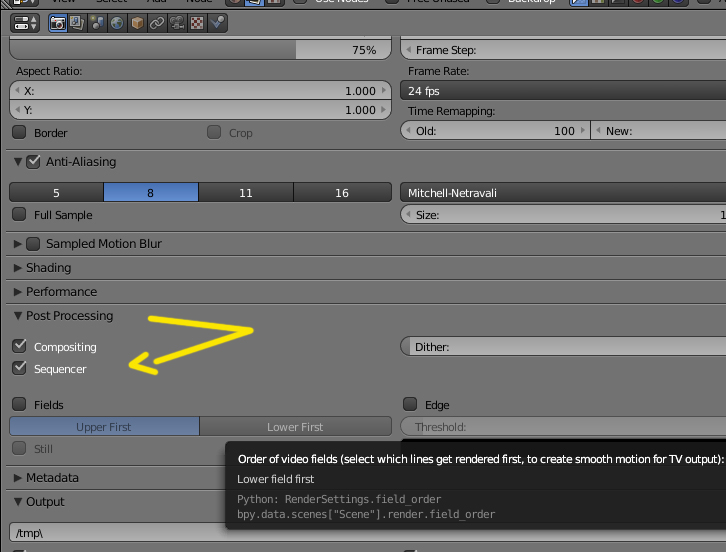Enable Sampled Motion Blur checkbox
726x552 pixels.
(x=33, y=244)
